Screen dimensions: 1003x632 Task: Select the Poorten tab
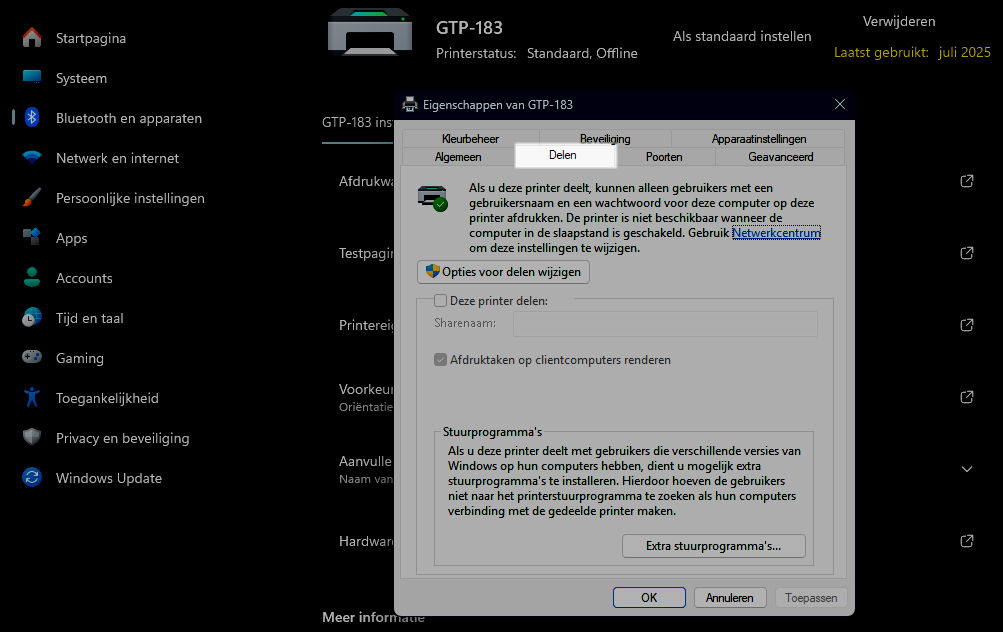(664, 157)
